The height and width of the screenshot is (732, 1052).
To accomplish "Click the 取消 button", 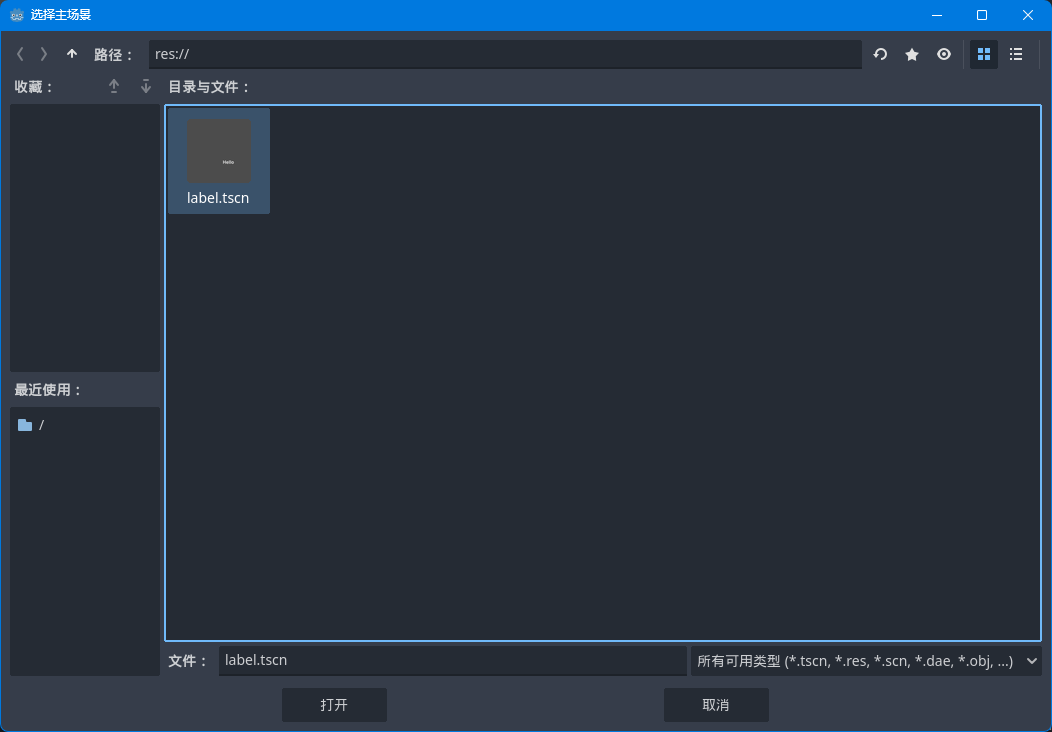I will [716, 704].
